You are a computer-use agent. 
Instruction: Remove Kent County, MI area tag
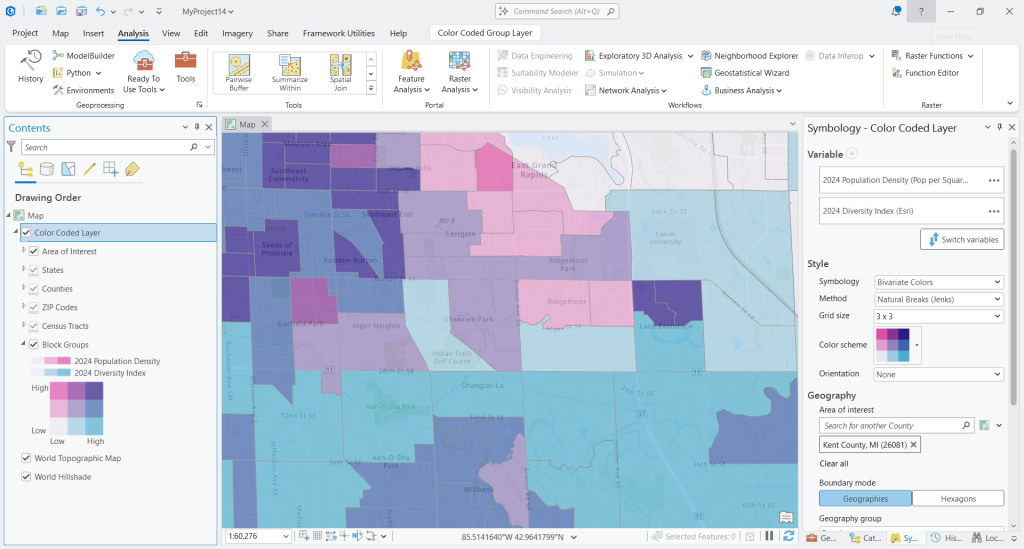[x=914, y=445]
